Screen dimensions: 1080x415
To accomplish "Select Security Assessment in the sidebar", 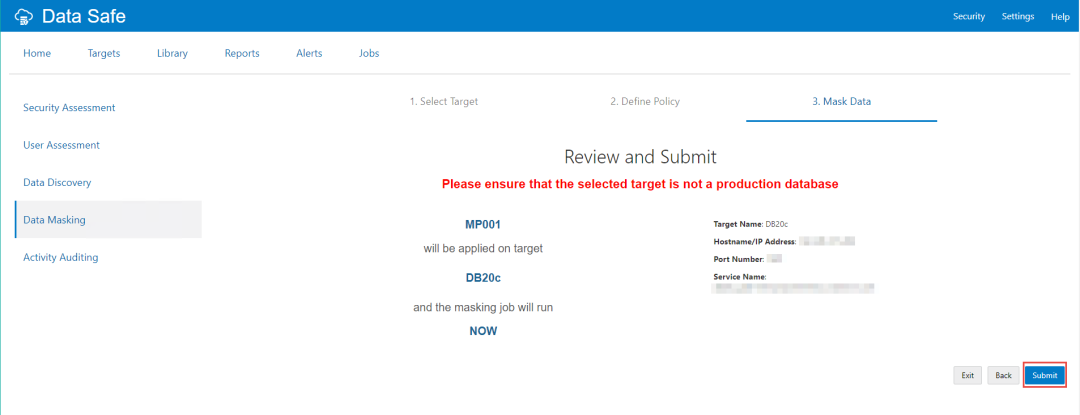I will [69, 108].
